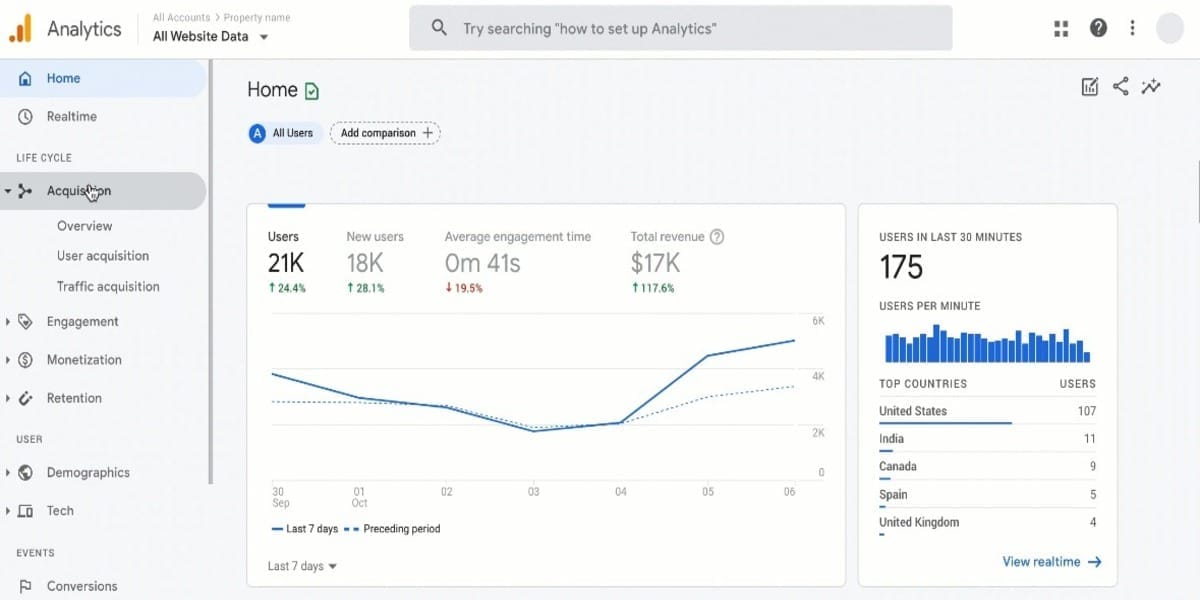Screen dimensions: 1200x600
Task: Click the Help question mark icon
Action: (x=1097, y=28)
